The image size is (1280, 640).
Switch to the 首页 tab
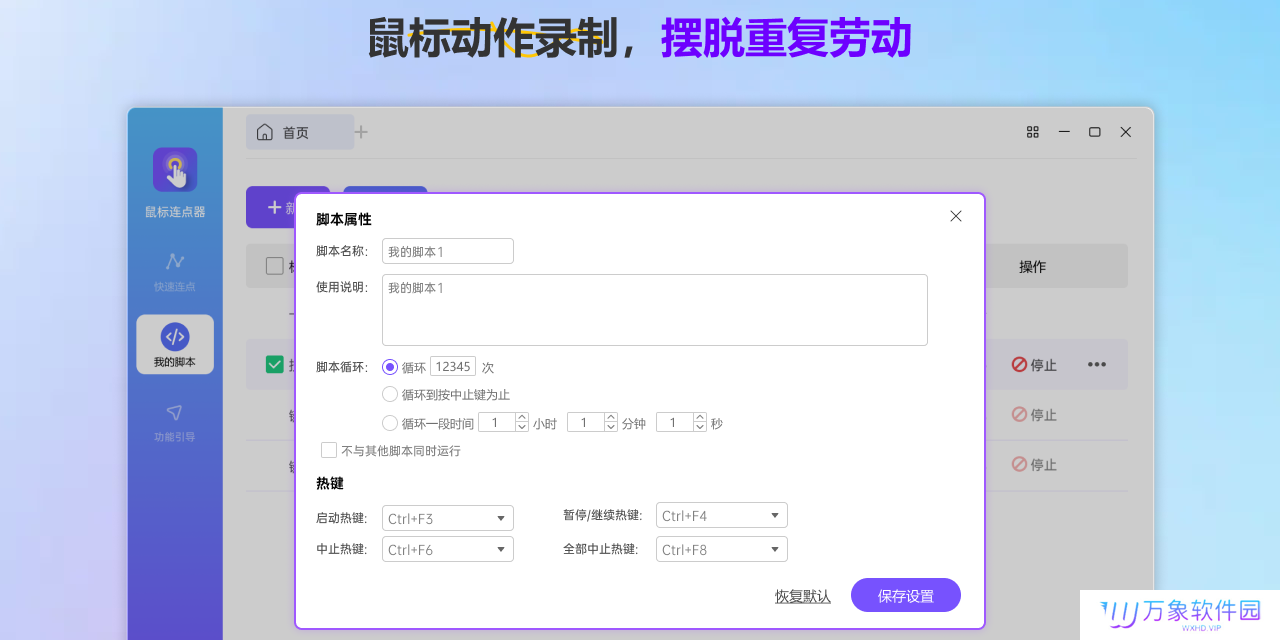pos(300,132)
